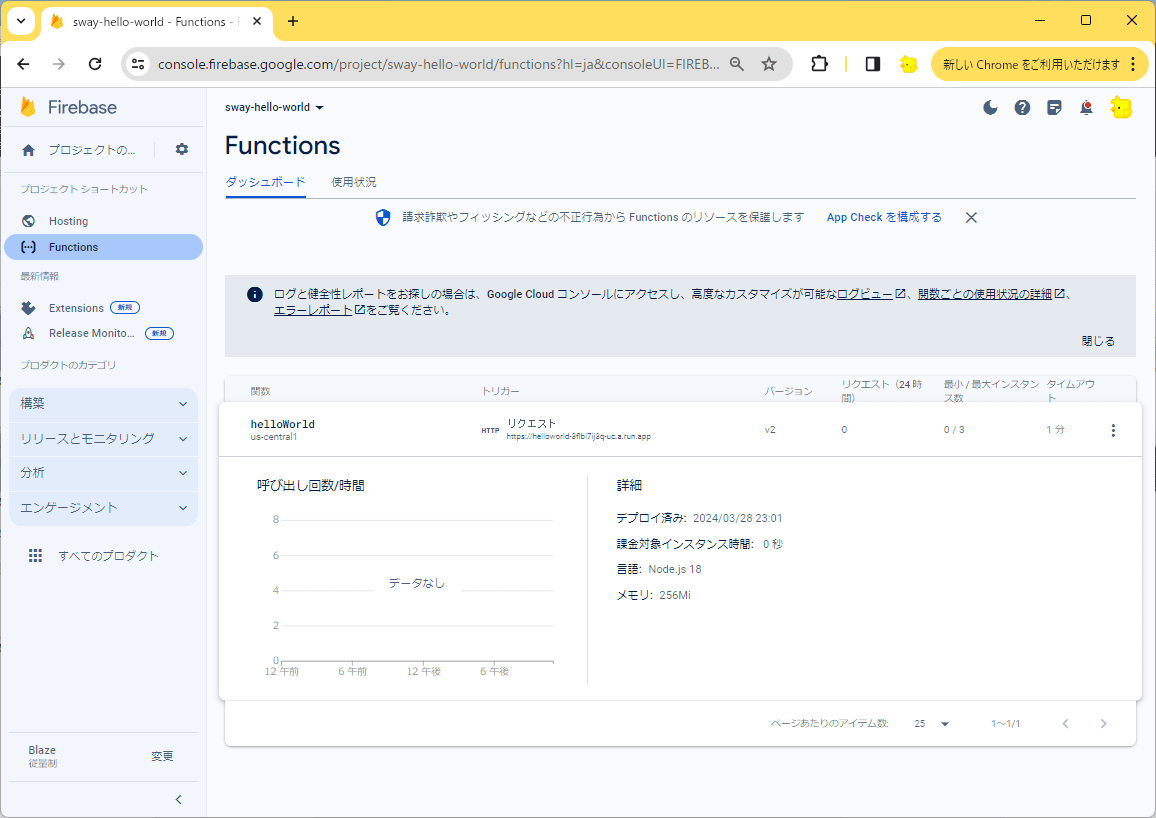
Task: Focus the Chrome address bar URL
Action: 438,64
